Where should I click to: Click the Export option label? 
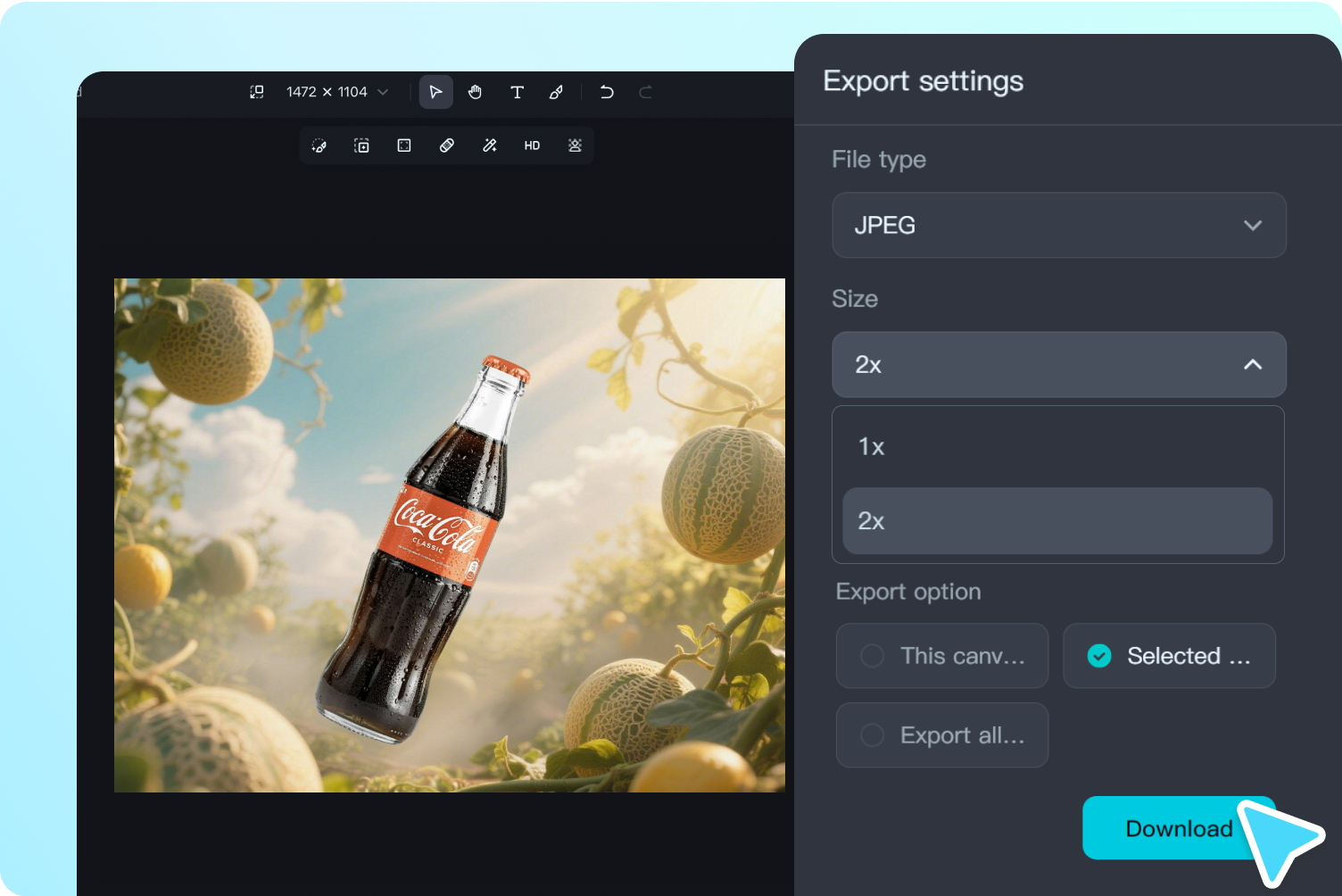pos(908,592)
